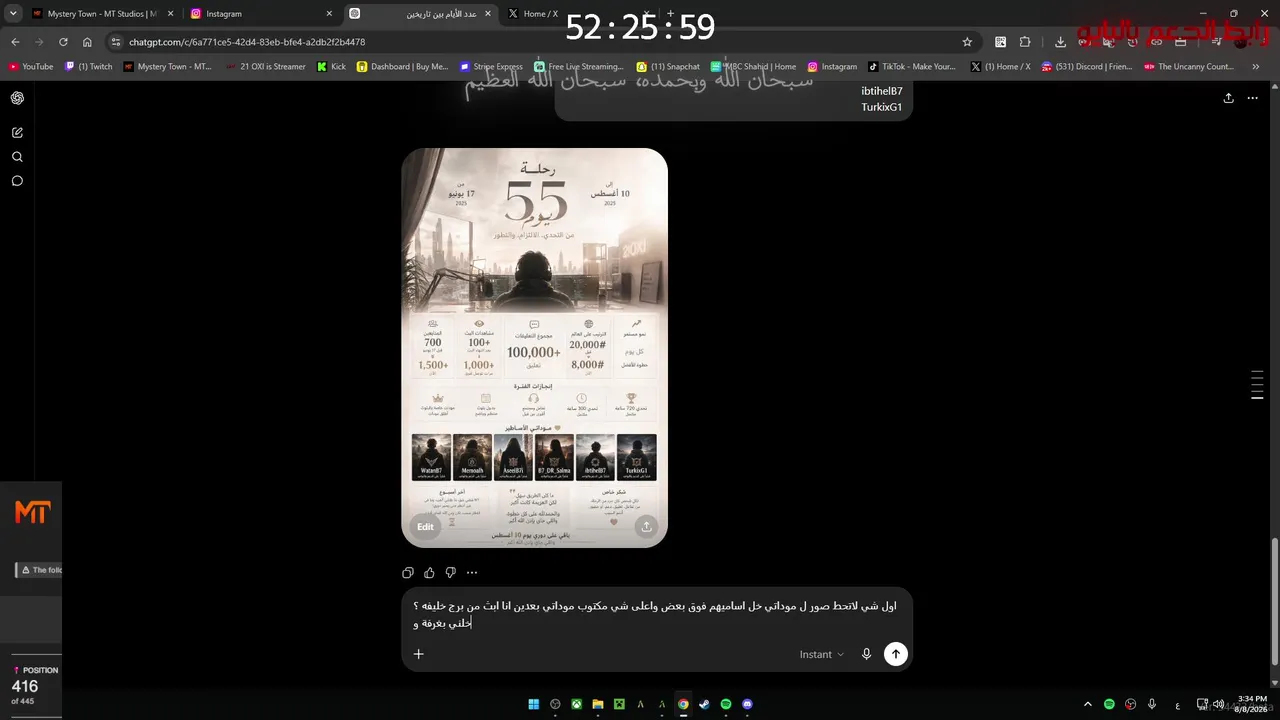Open the browser extensions puzzle icon
This screenshot has width=1280, height=720.
click(x=1025, y=42)
